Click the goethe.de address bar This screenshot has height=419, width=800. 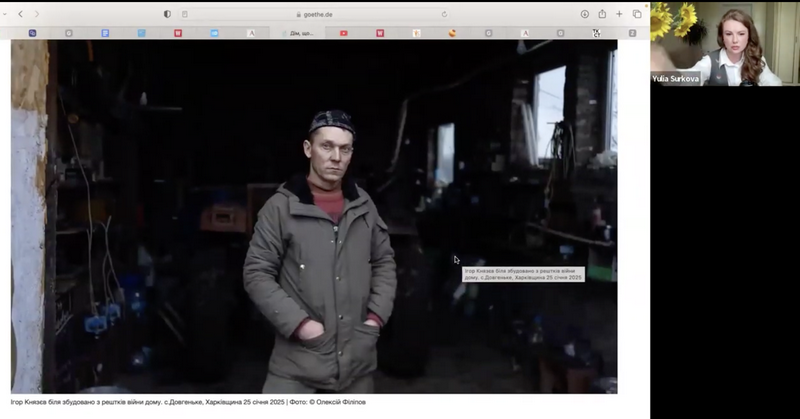click(x=320, y=14)
